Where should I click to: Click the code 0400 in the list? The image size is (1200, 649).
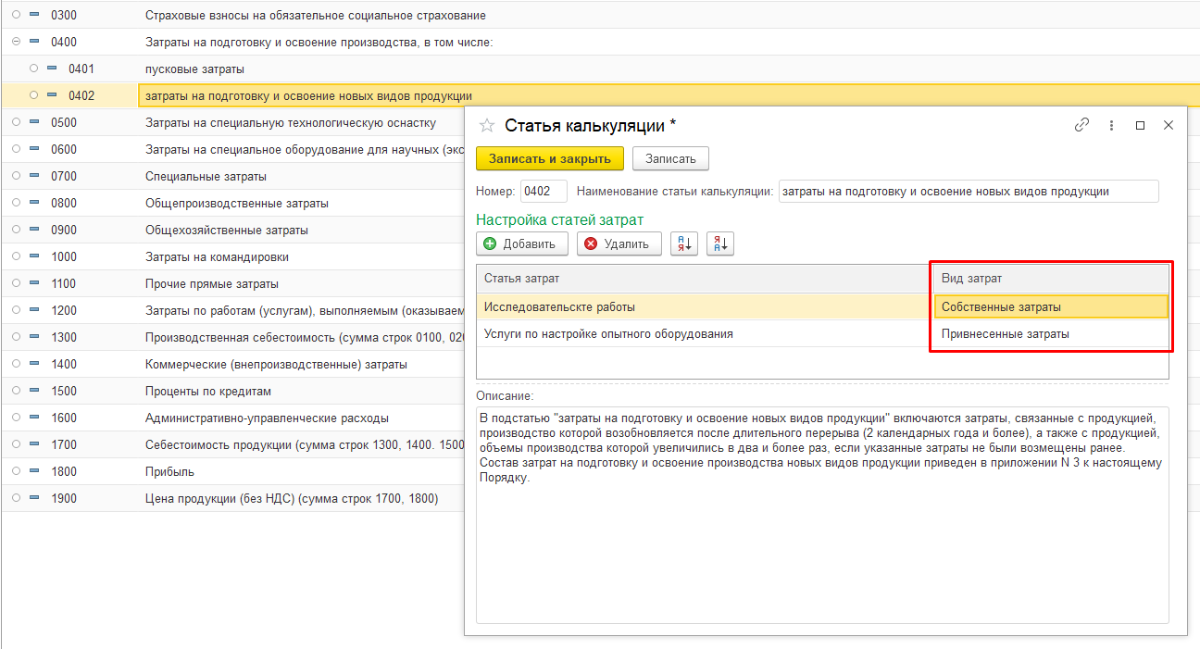[x=64, y=42]
